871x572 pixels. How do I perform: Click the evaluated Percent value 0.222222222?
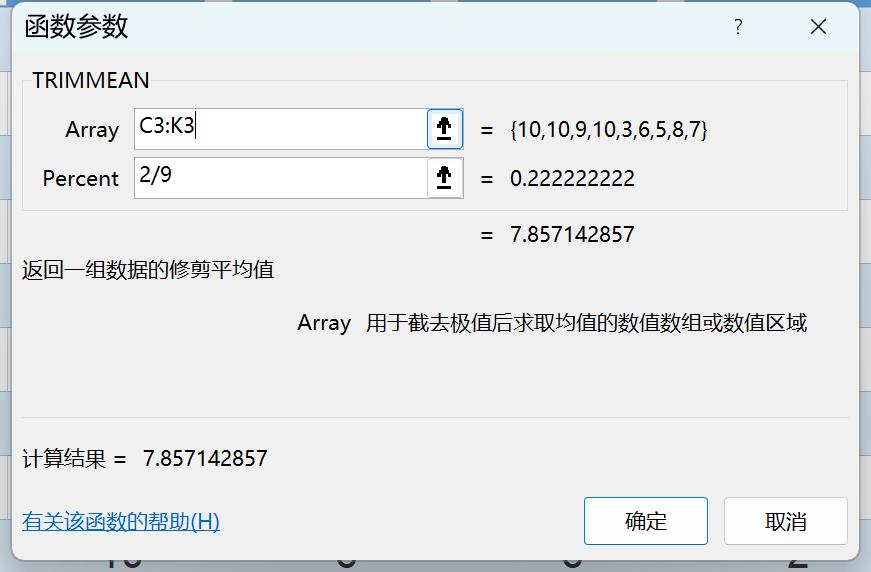[x=572, y=178]
